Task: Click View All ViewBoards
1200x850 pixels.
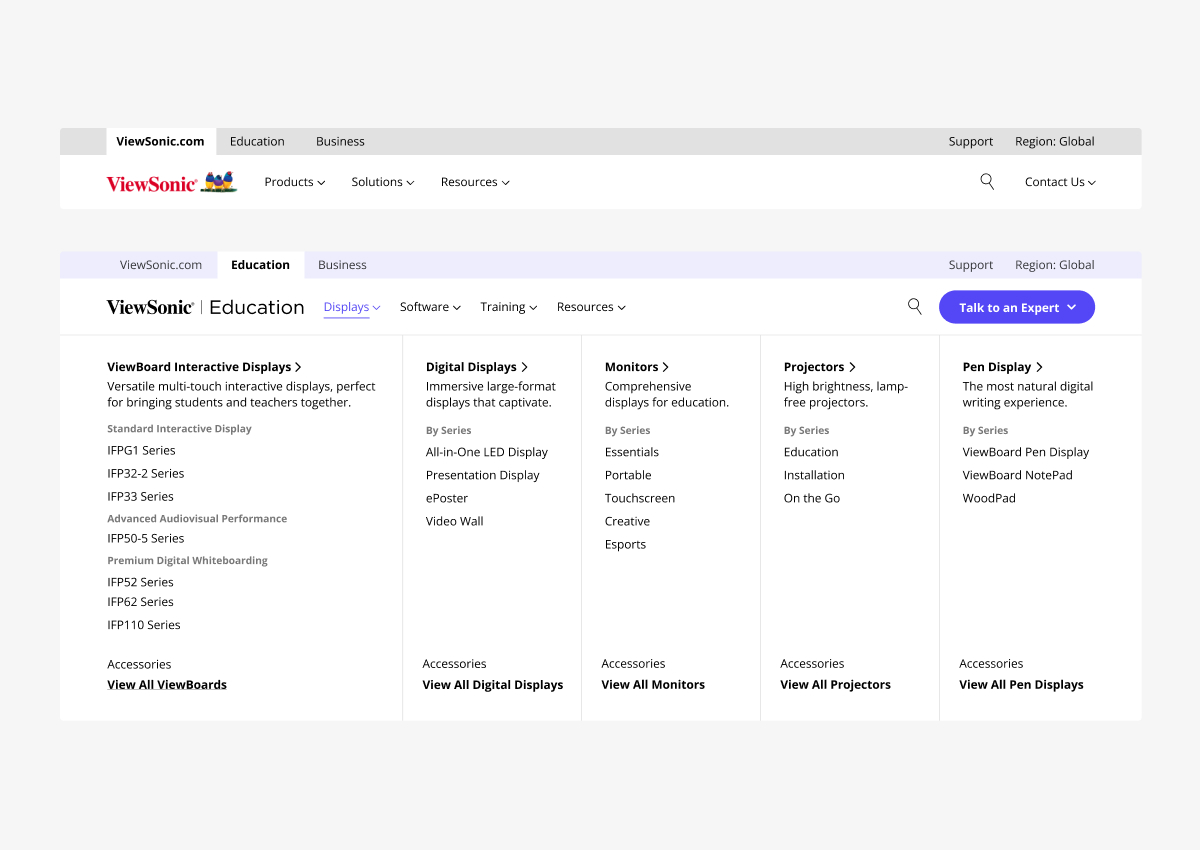Action: (x=167, y=685)
